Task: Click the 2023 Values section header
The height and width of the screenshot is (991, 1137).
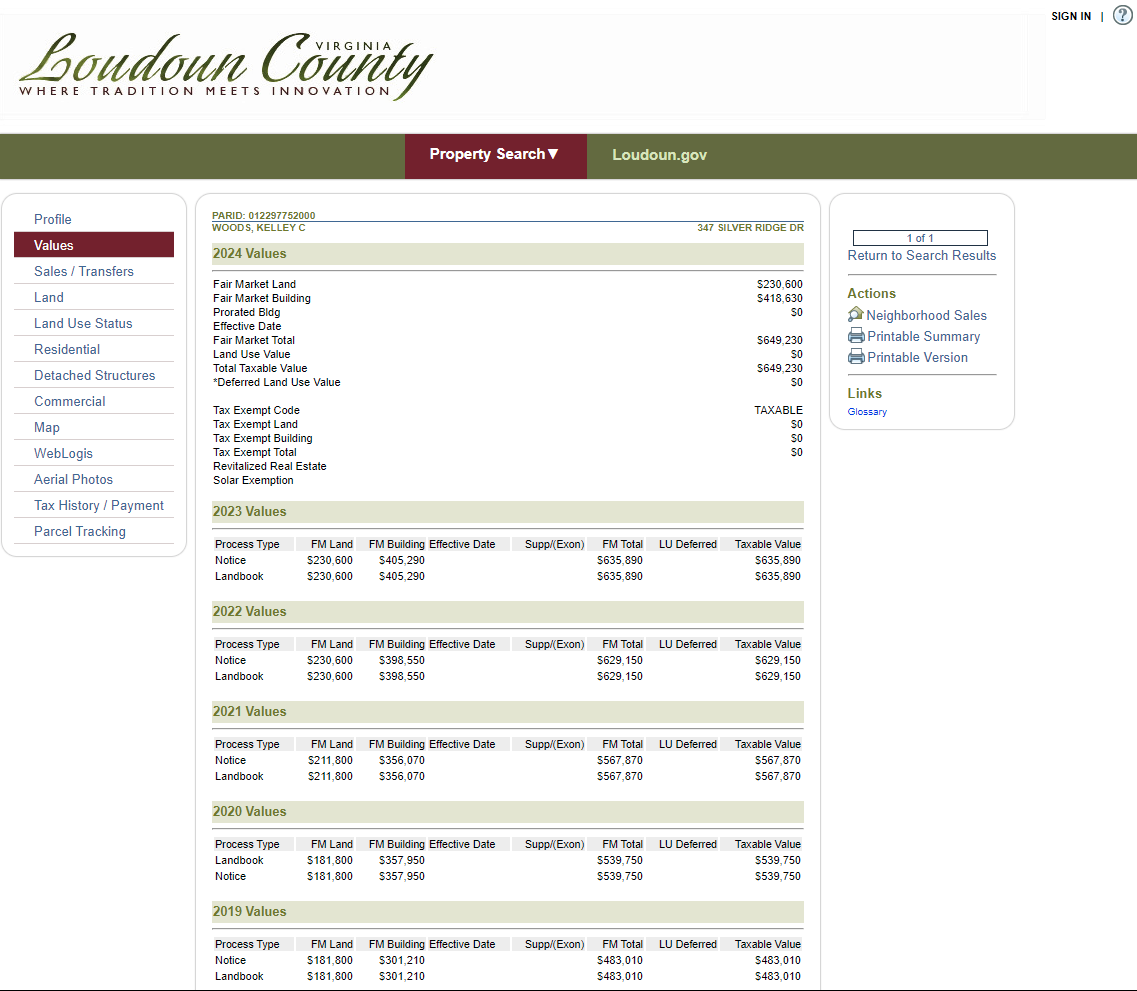Action: click(x=508, y=512)
